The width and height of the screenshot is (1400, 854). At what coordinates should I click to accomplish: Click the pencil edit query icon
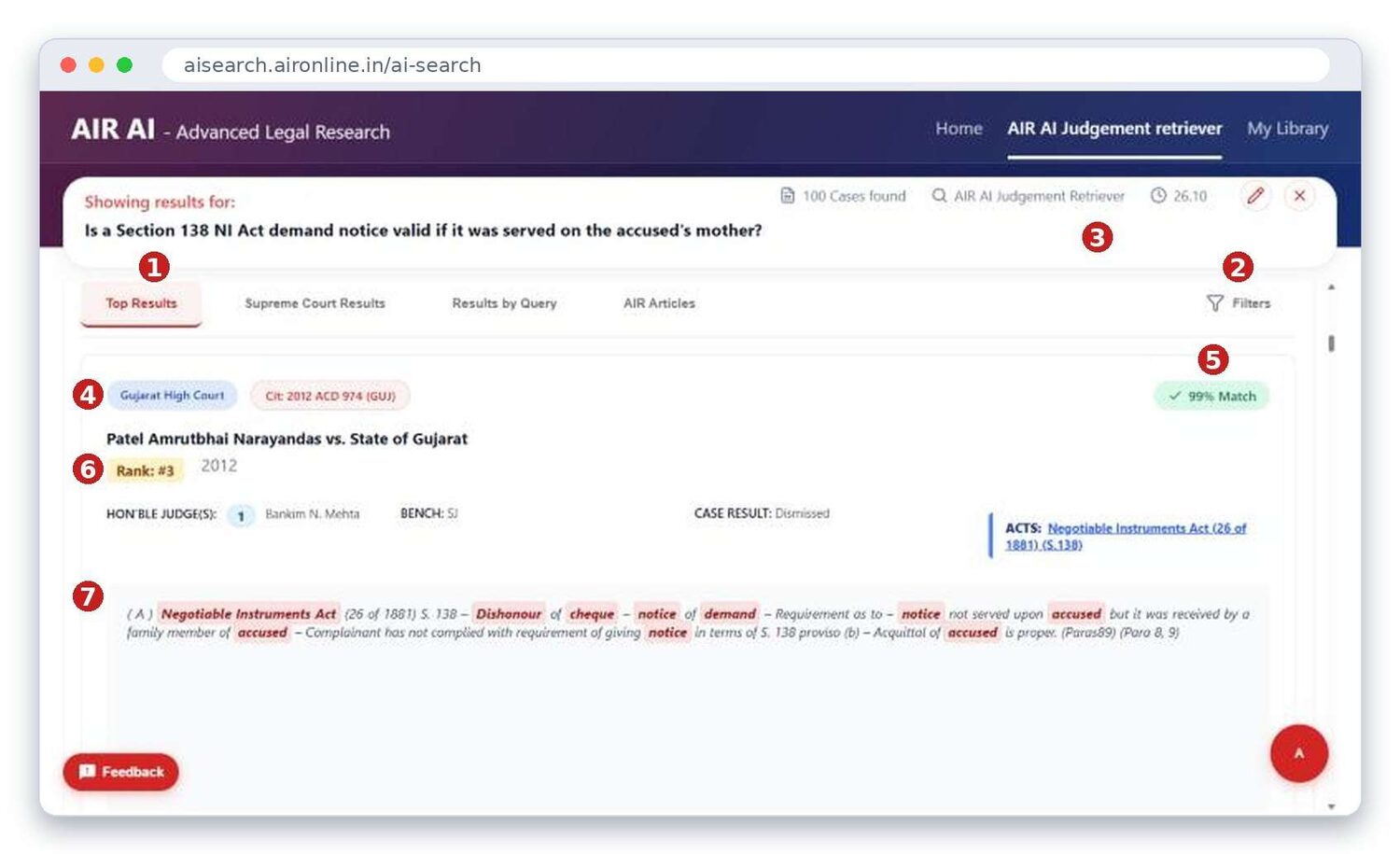tap(1255, 196)
